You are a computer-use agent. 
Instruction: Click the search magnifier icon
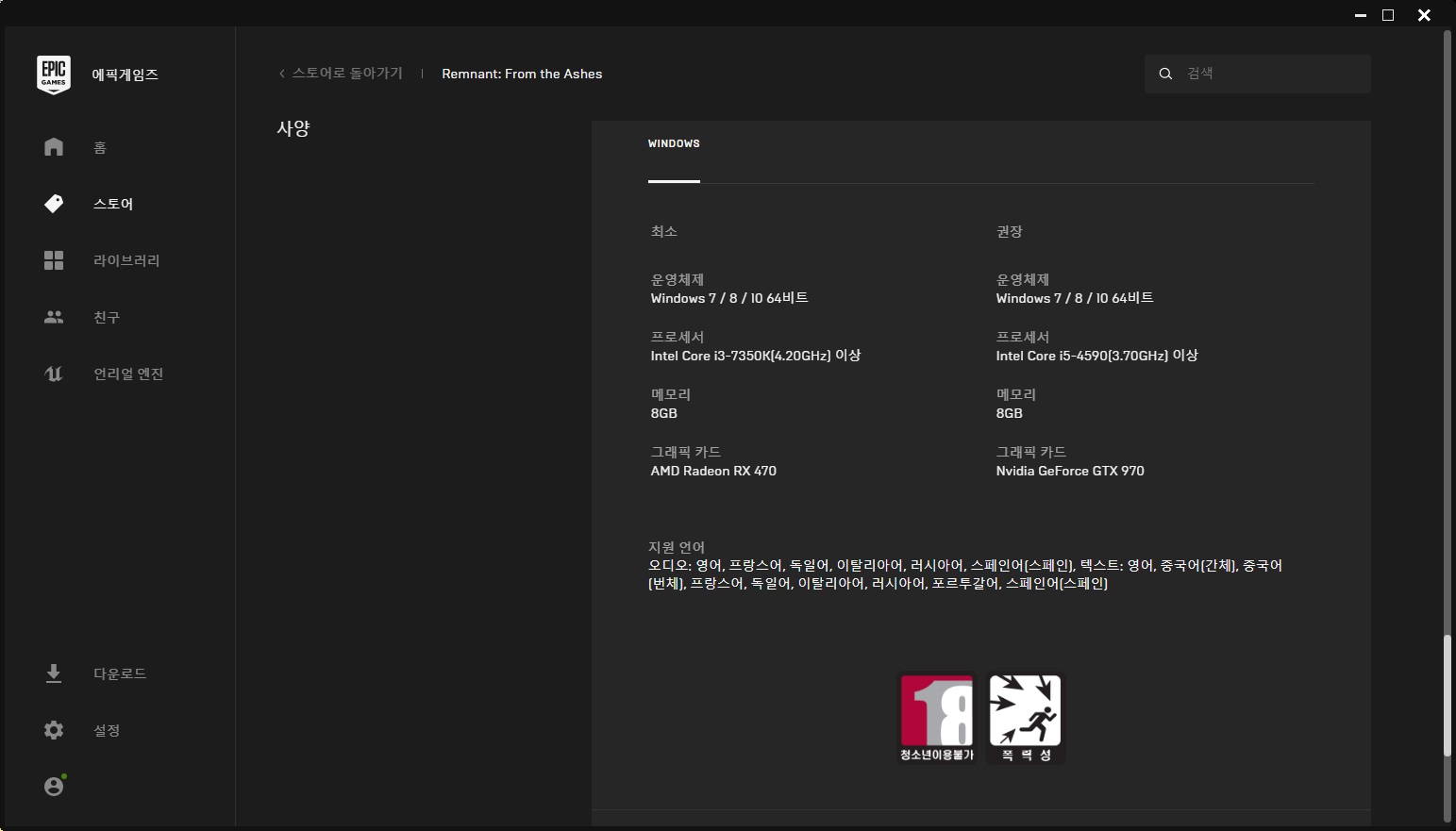pyautogui.click(x=1165, y=74)
